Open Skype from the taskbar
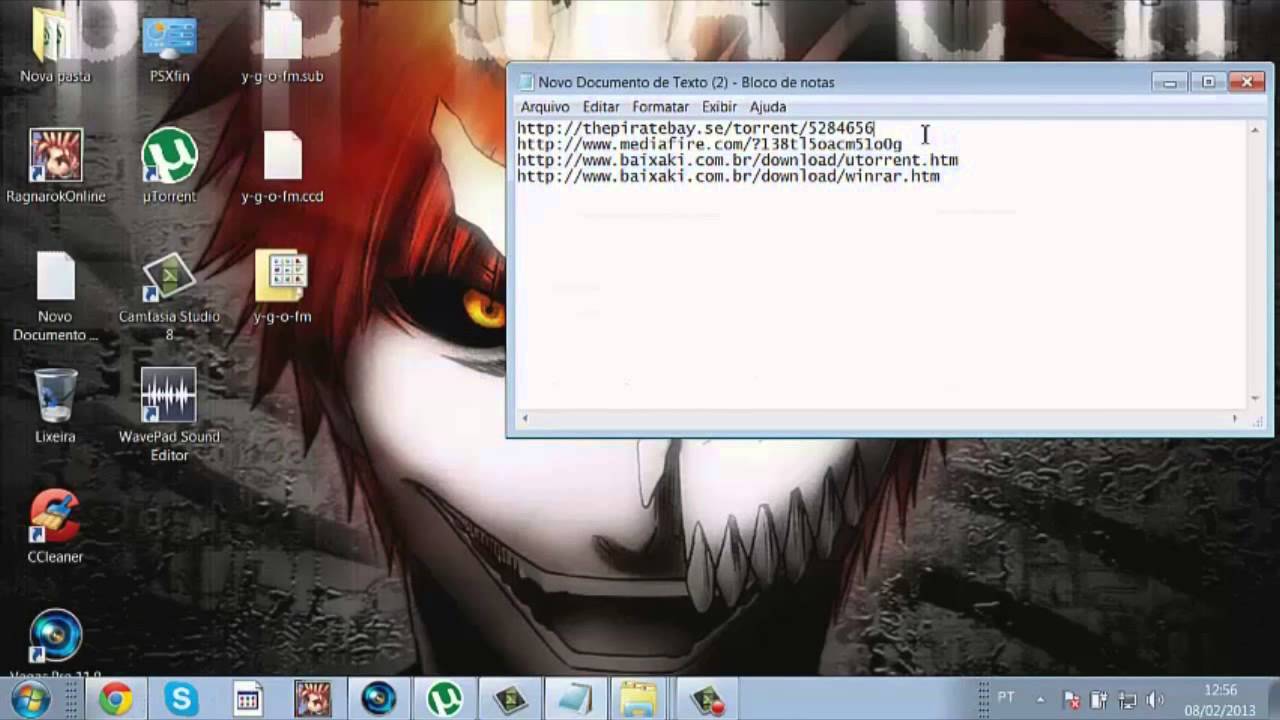The width and height of the screenshot is (1280, 720). tap(181, 699)
